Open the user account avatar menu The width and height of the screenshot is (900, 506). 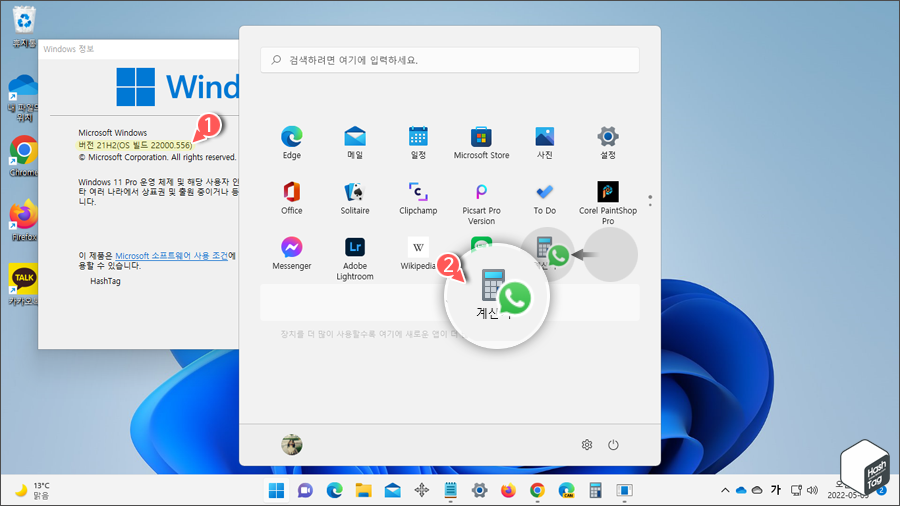[x=292, y=445]
